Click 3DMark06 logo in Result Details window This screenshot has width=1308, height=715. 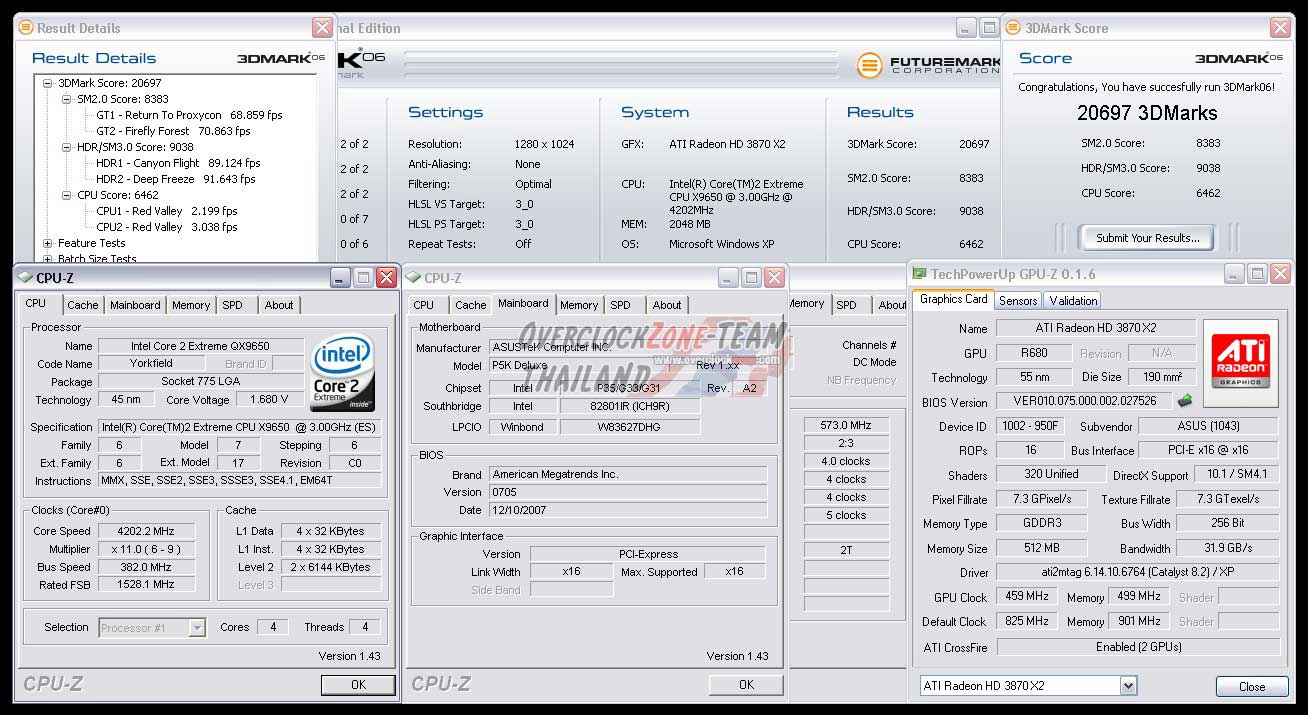point(281,58)
